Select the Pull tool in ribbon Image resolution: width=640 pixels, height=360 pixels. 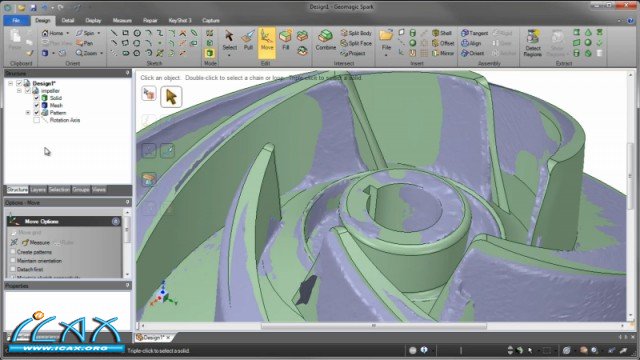(x=247, y=41)
